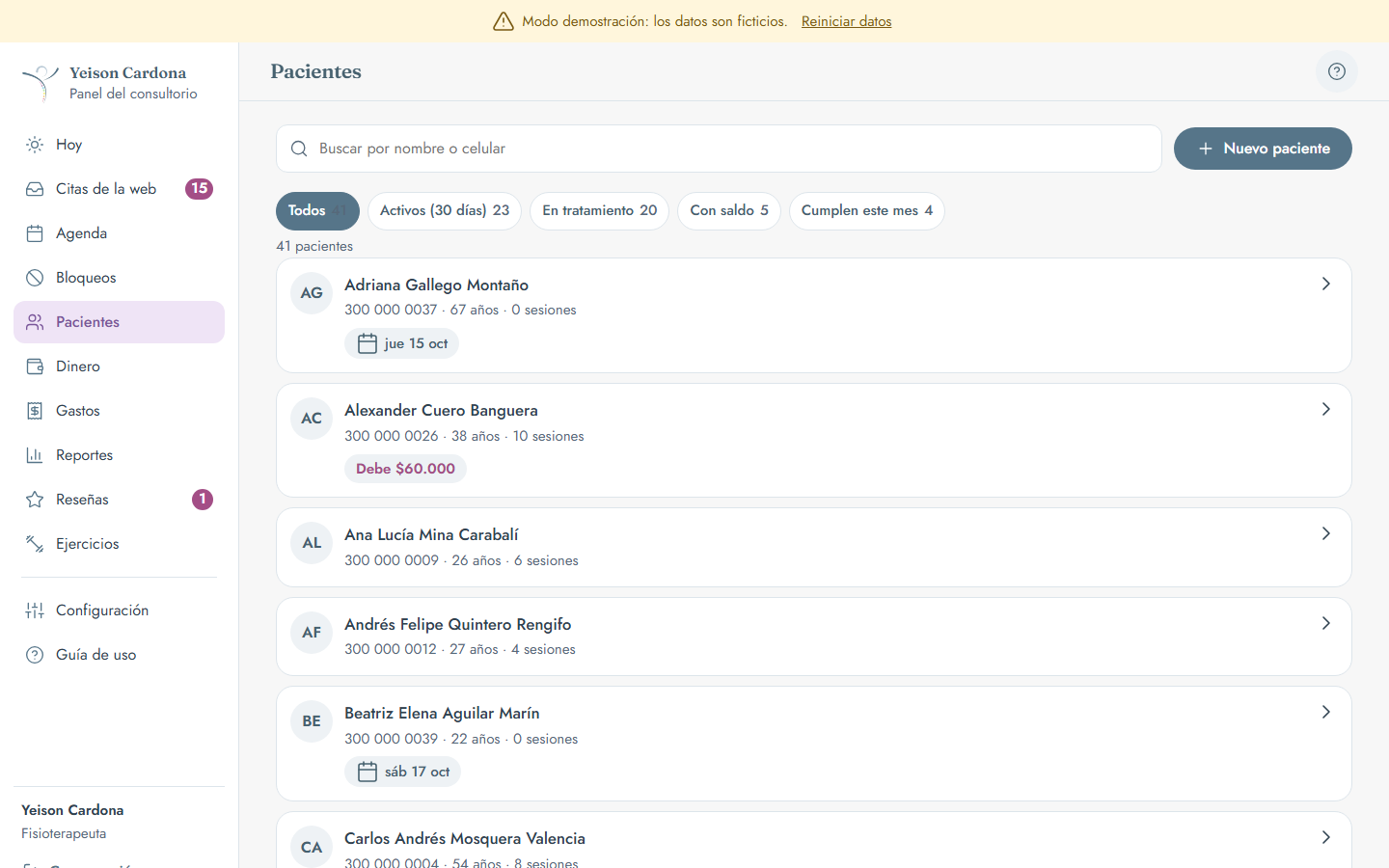Click the Reportes bar chart icon
Screen dimensions: 1389x868
[x=35, y=455]
